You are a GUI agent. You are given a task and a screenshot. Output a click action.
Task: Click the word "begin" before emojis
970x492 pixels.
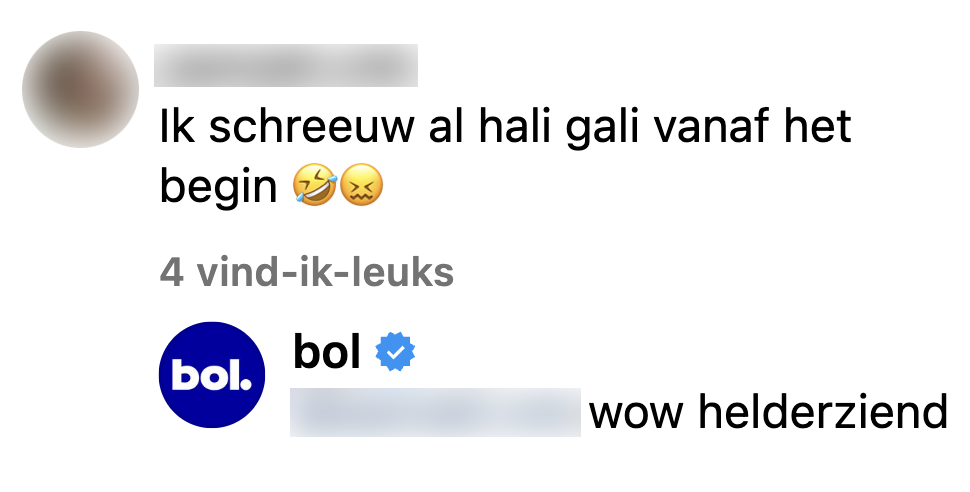[218, 186]
